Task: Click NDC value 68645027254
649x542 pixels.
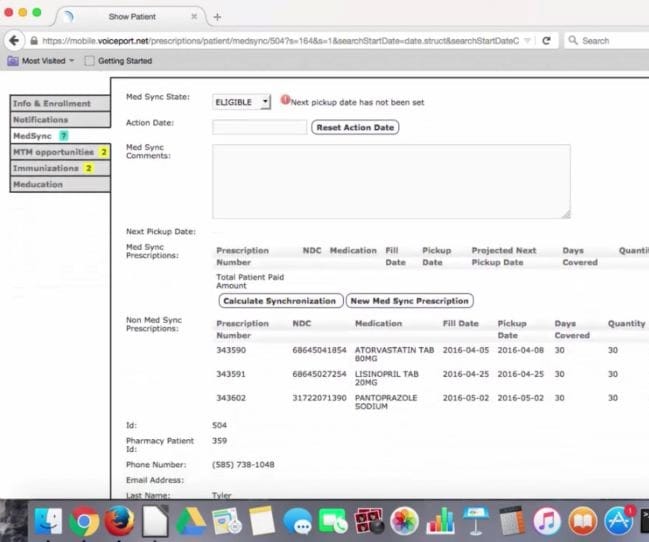Action: 319,374
